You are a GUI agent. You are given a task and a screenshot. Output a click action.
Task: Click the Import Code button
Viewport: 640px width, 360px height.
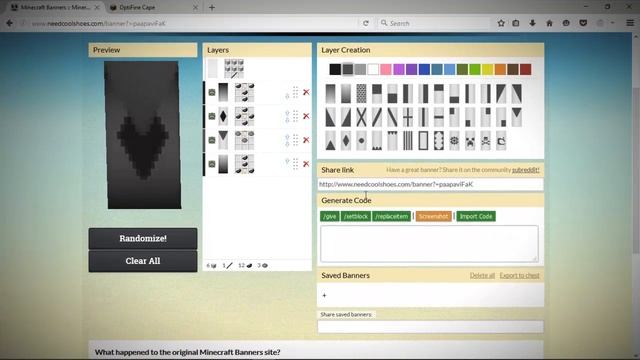pyautogui.click(x=476, y=216)
